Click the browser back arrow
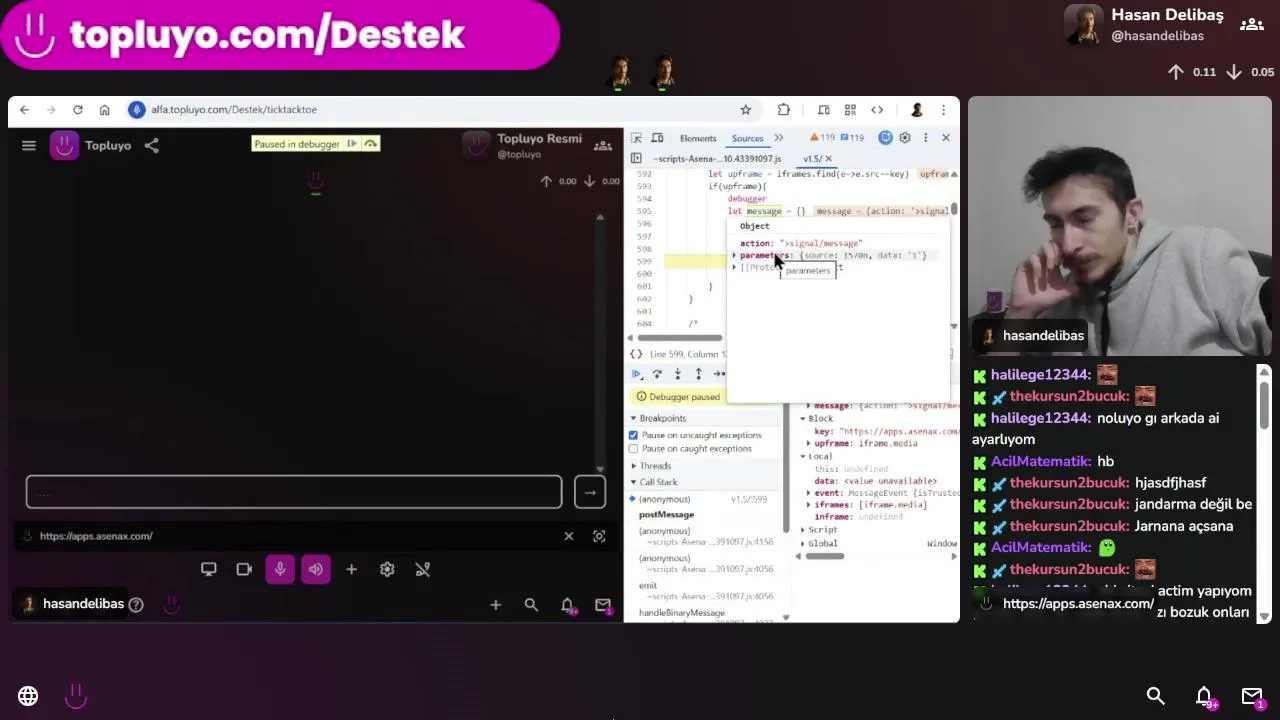Screen dimensions: 1280x720 point(24,110)
